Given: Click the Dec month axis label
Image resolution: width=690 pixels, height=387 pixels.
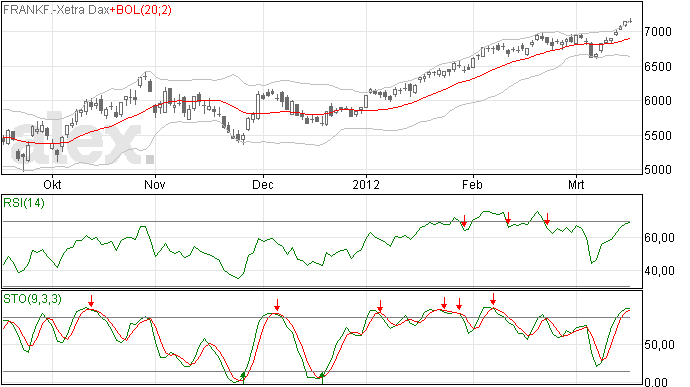Looking at the screenshot, I should [x=263, y=184].
